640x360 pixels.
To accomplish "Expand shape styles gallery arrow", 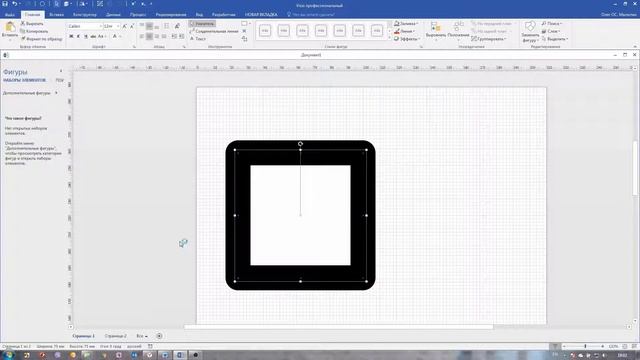I will coord(389,38).
